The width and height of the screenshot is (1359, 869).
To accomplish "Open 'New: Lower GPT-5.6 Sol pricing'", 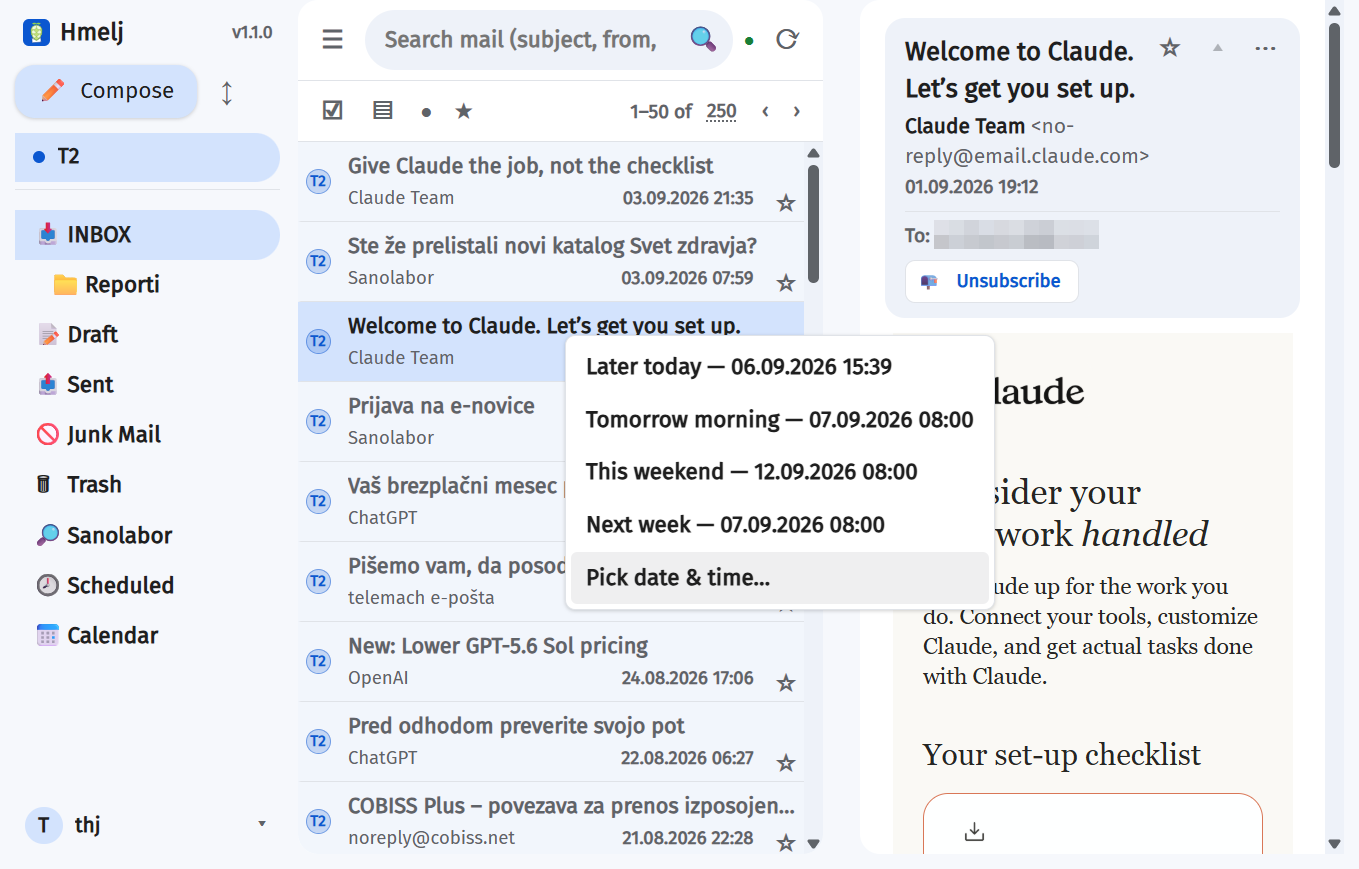I will coord(550,661).
